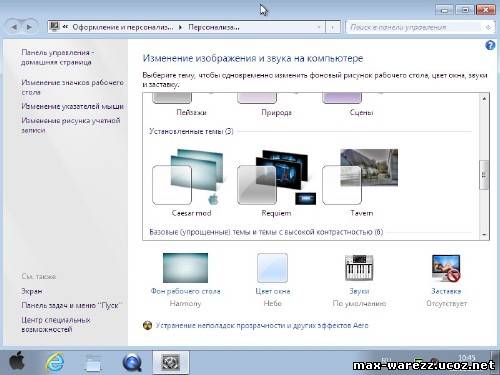Viewport: 500px width, 375px height.
Task: Click the show desktop strip in taskbar
Action: (x=496, y=362)
